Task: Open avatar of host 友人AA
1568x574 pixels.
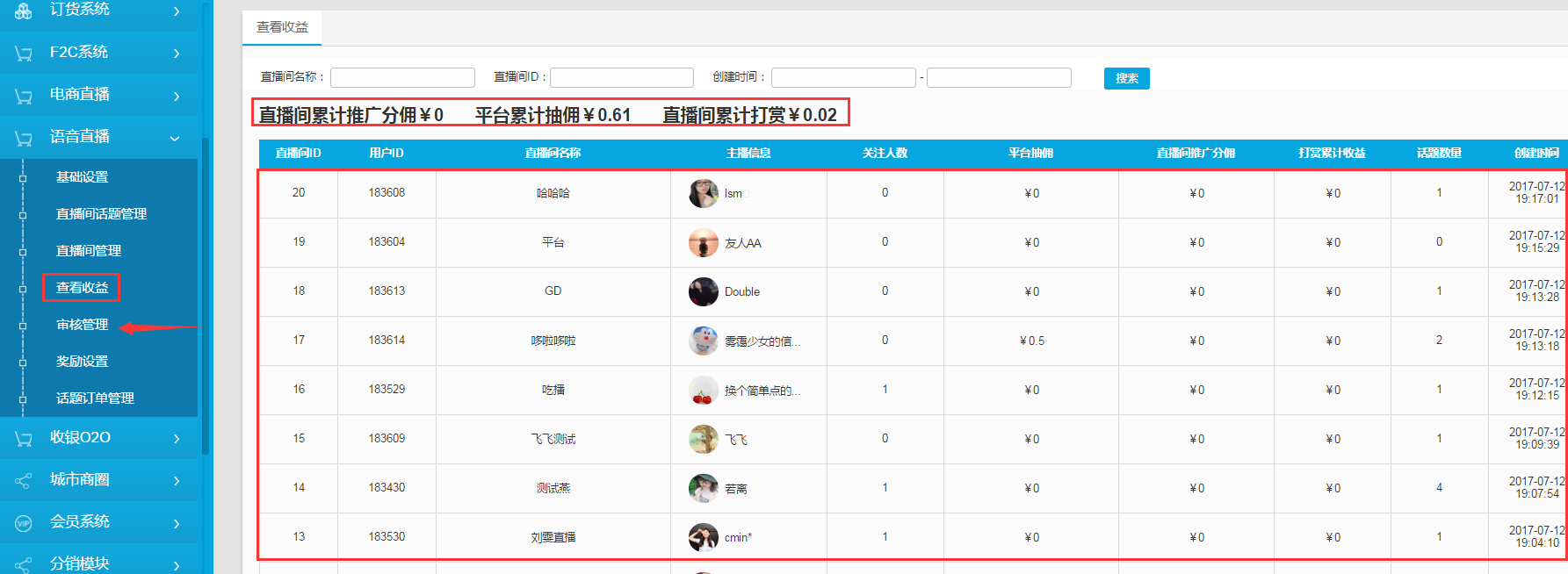Action: click(704, 242)
